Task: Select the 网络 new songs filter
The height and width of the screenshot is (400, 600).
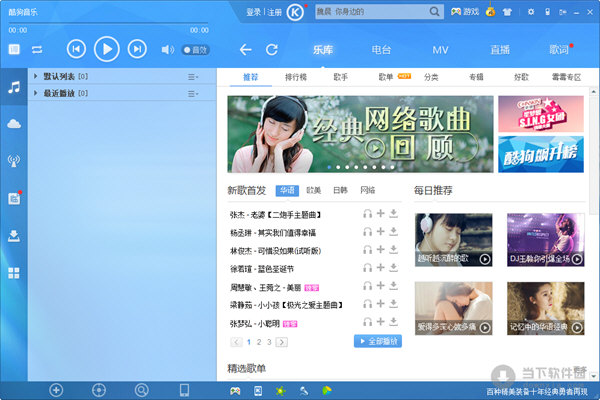Action: click(x=367, y=190)
